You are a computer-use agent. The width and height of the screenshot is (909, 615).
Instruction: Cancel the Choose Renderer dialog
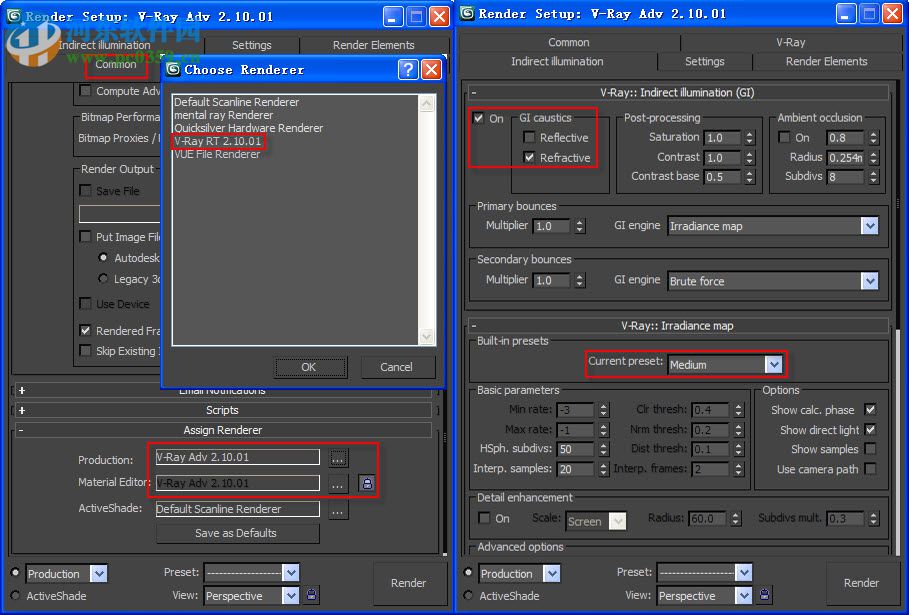pyautogui.click(x=397, y=367)
